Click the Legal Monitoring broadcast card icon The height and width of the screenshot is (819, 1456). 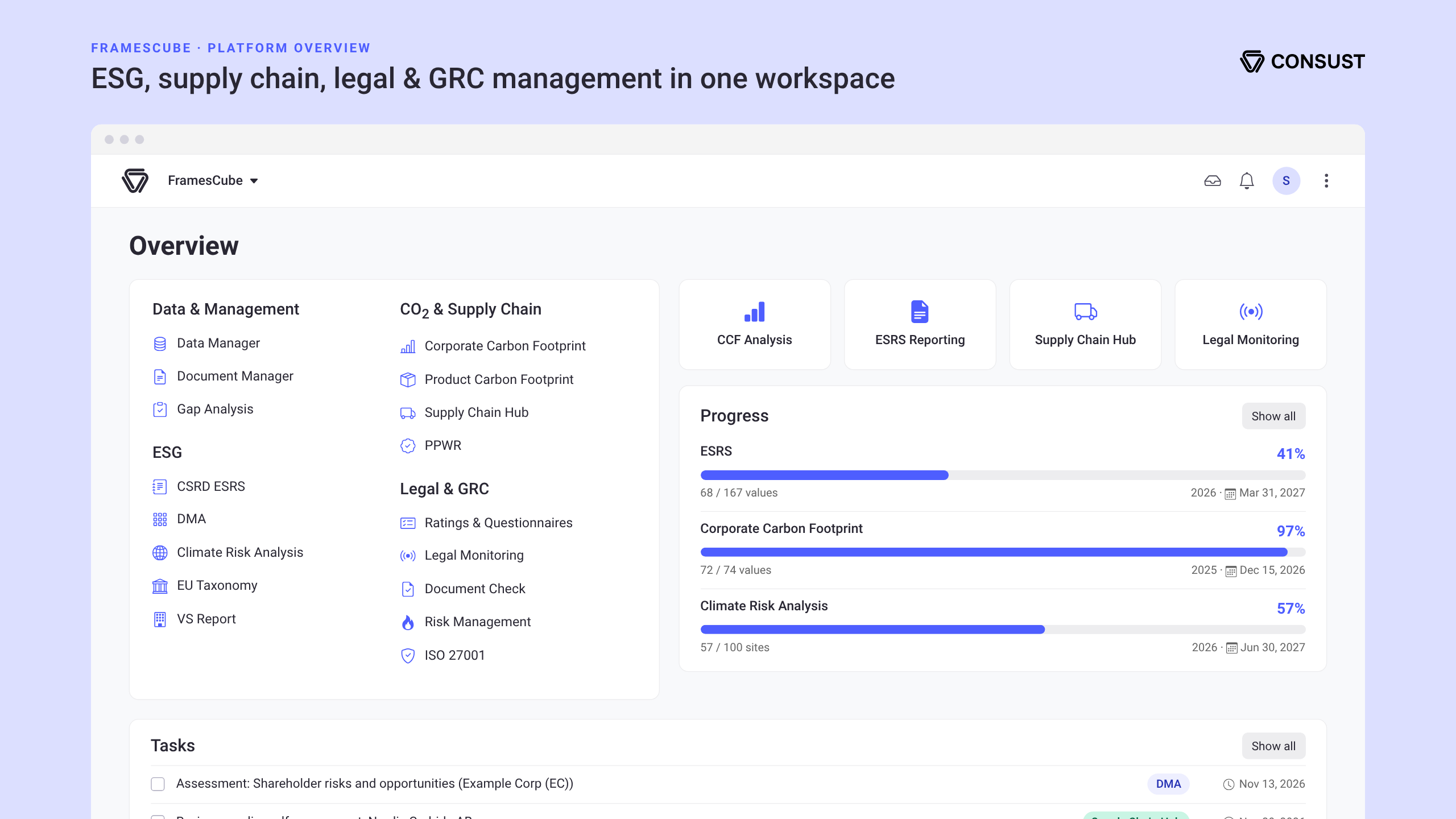(1251, 312)
